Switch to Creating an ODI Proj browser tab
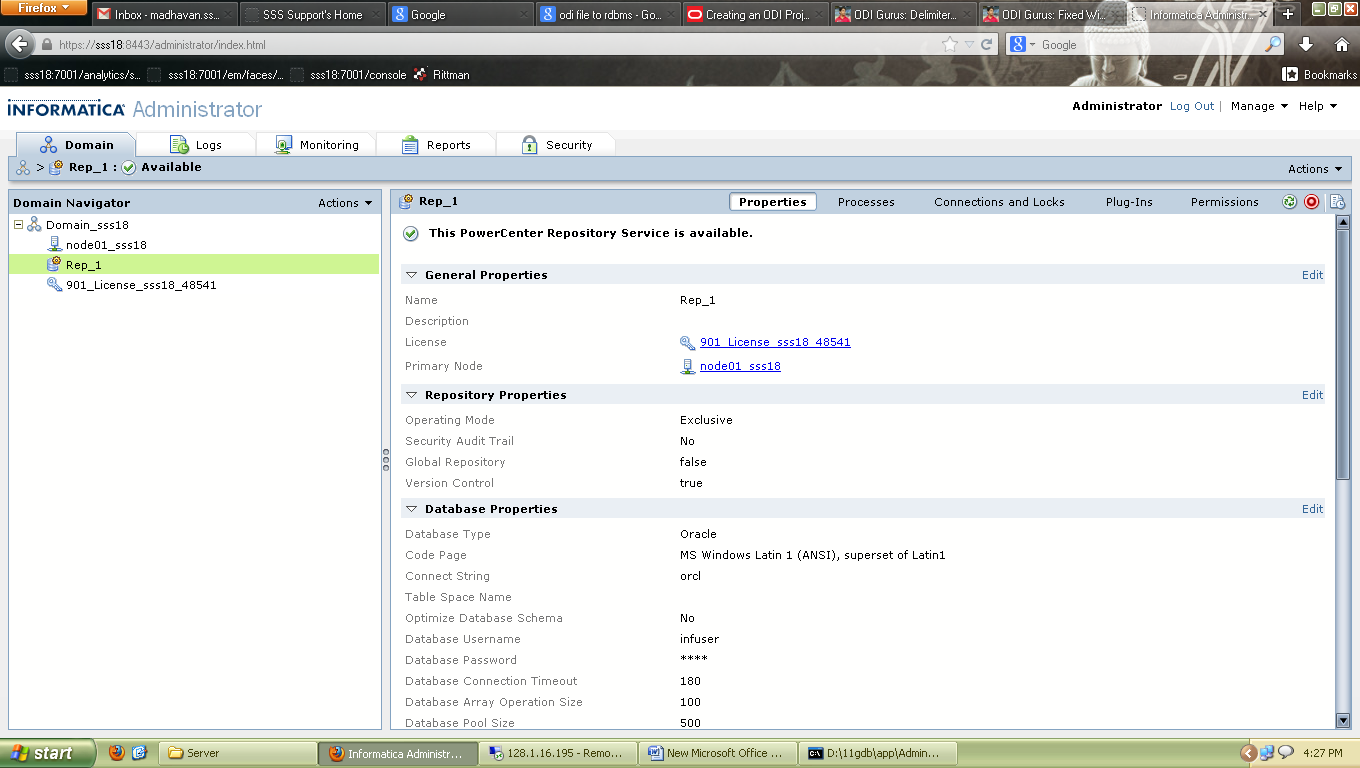This screenshot has width=1360, height=768. pyautogui.click(x=757, y=14)
